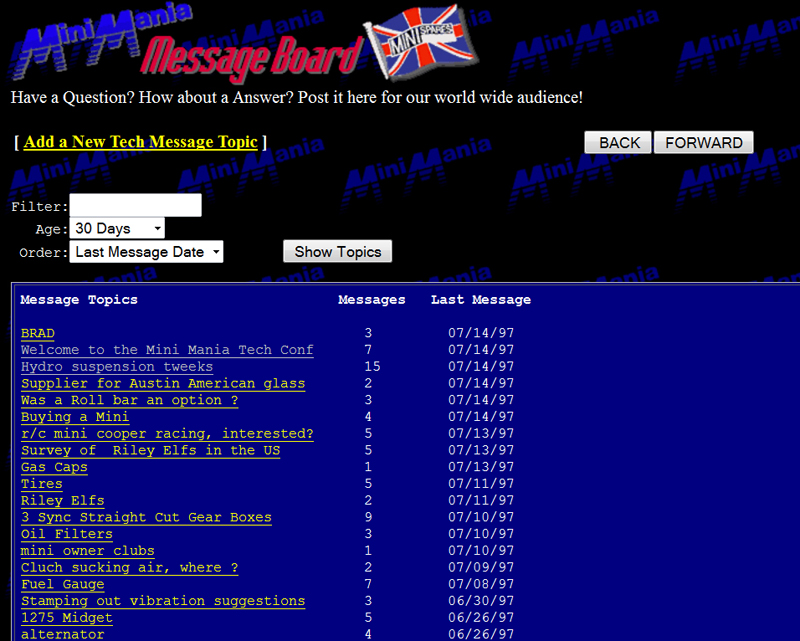This screenshot has width=800, height=641.
Task: Click date 07/09/97 in Cluch sucking air row
Action: 481,568
